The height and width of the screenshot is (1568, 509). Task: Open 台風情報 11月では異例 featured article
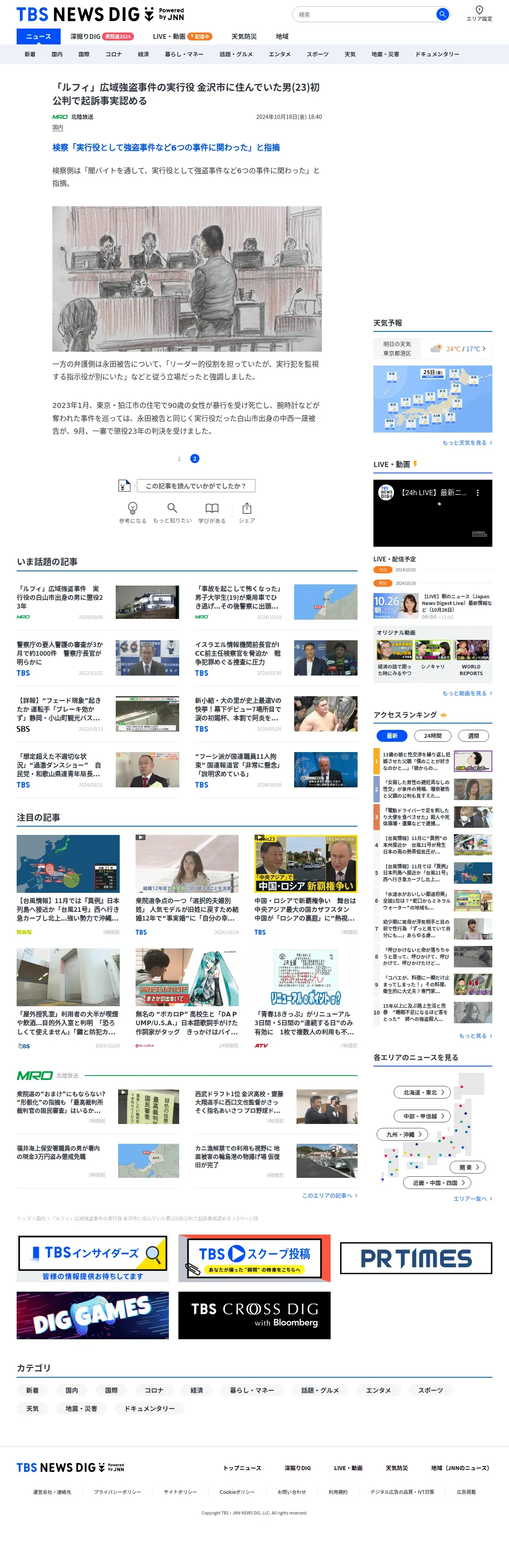(67, 885)
